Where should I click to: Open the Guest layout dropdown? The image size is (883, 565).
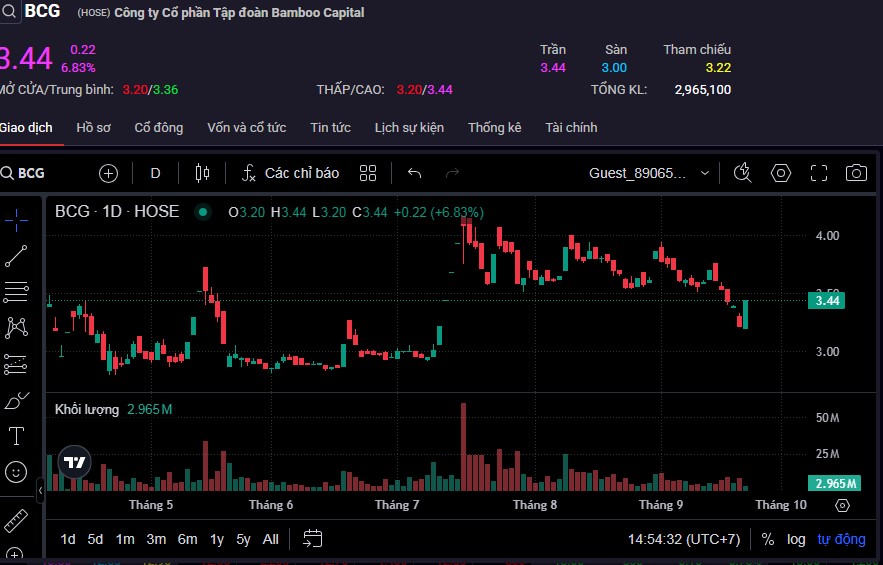[650, 173]
